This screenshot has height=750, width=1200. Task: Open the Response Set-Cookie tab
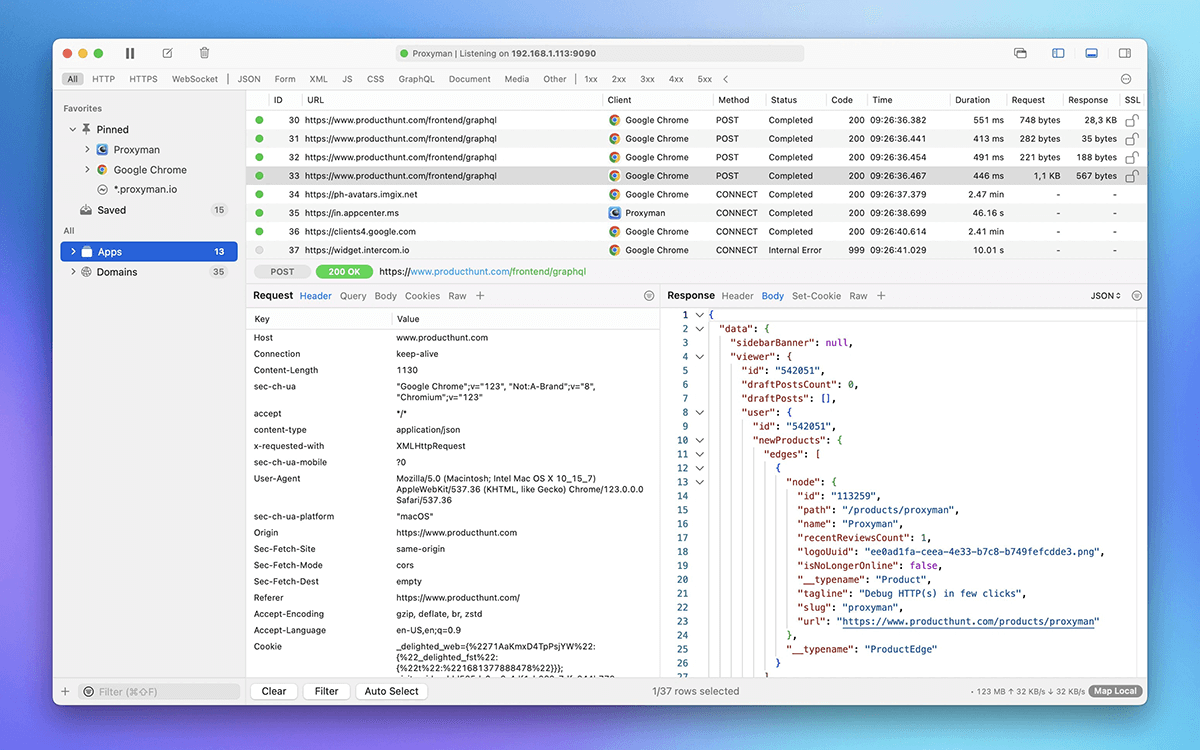[x=817, y=296]
